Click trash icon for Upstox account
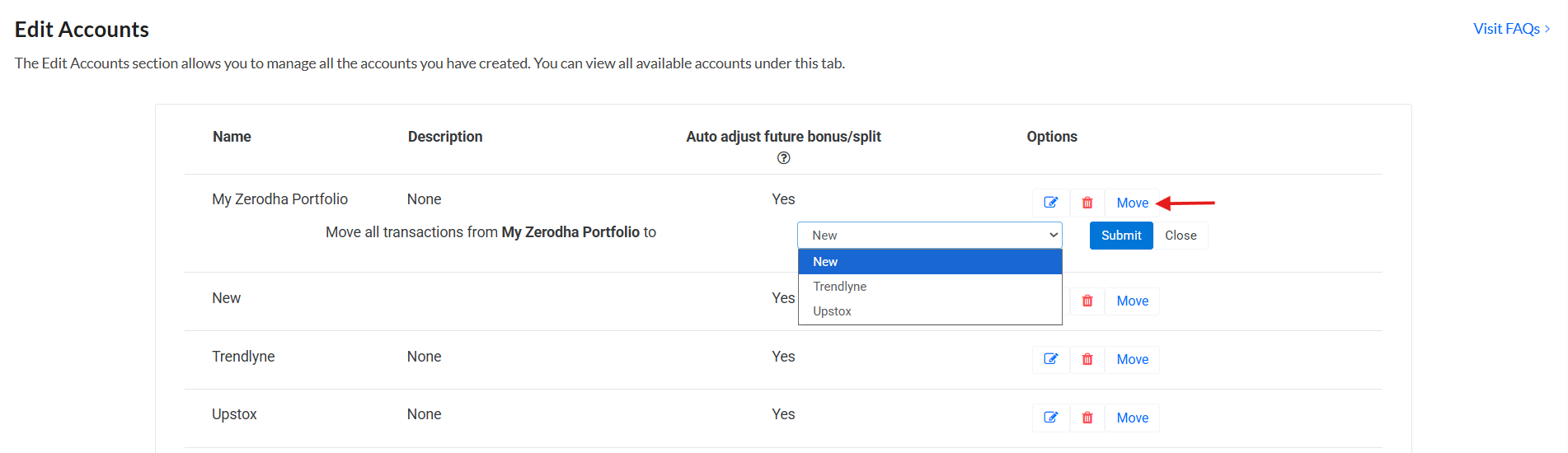Viewport: 1568px width, 453px height. [x=1087, y=418]
